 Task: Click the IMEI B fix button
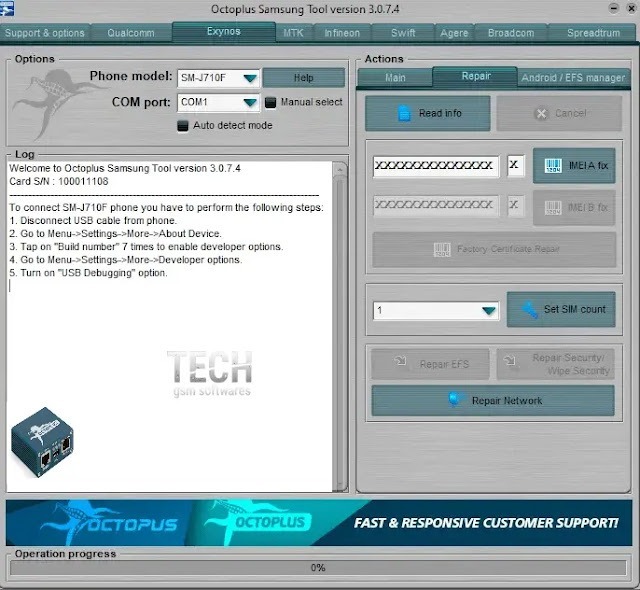coord(574,208)
